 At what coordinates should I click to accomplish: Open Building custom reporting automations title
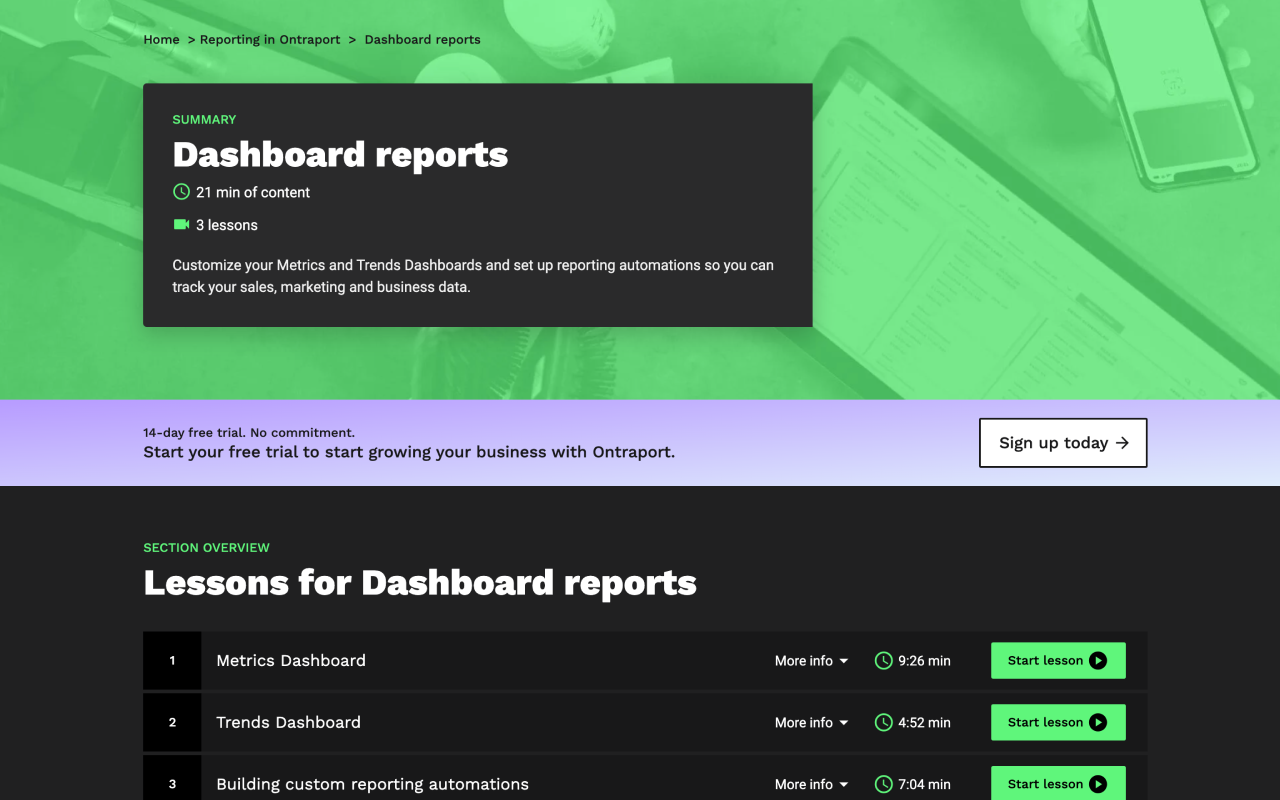coord(372,785)
